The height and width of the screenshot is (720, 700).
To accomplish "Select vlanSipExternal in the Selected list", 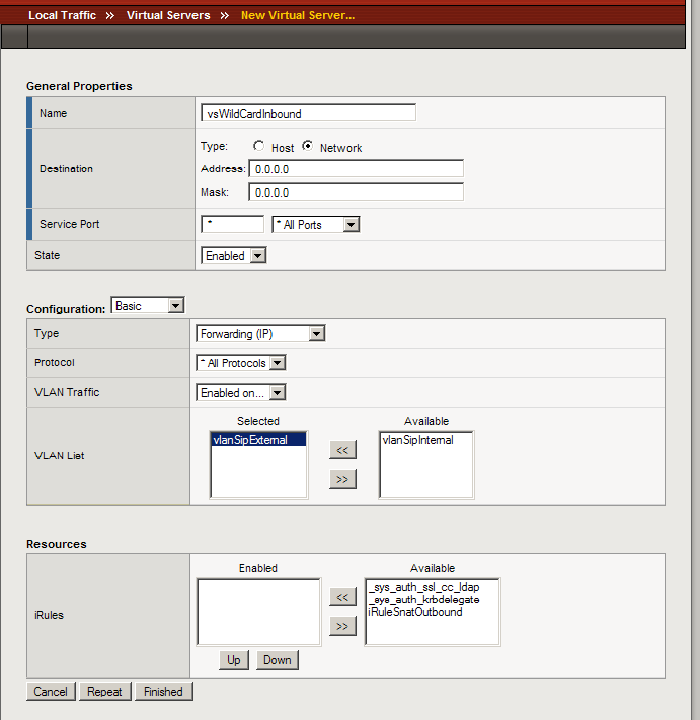I will [250, 440].
